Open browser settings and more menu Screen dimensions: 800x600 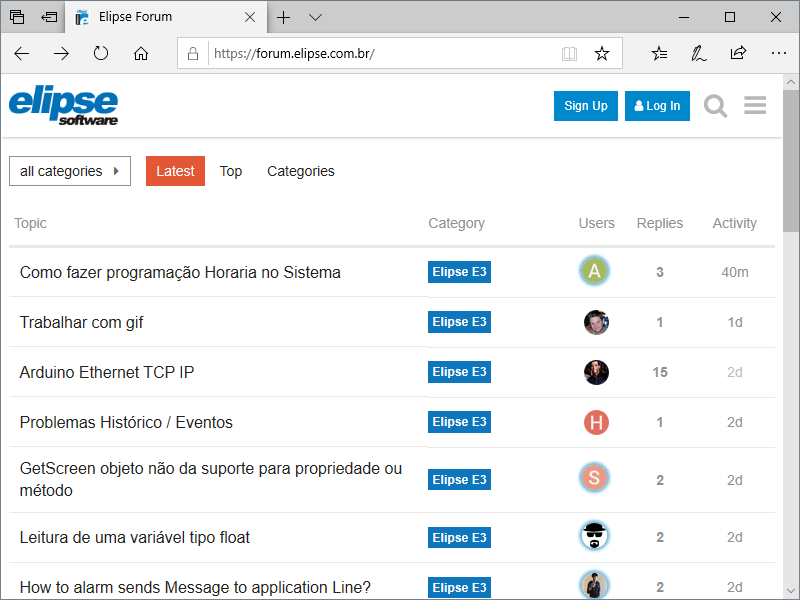(x=778, y=53)
